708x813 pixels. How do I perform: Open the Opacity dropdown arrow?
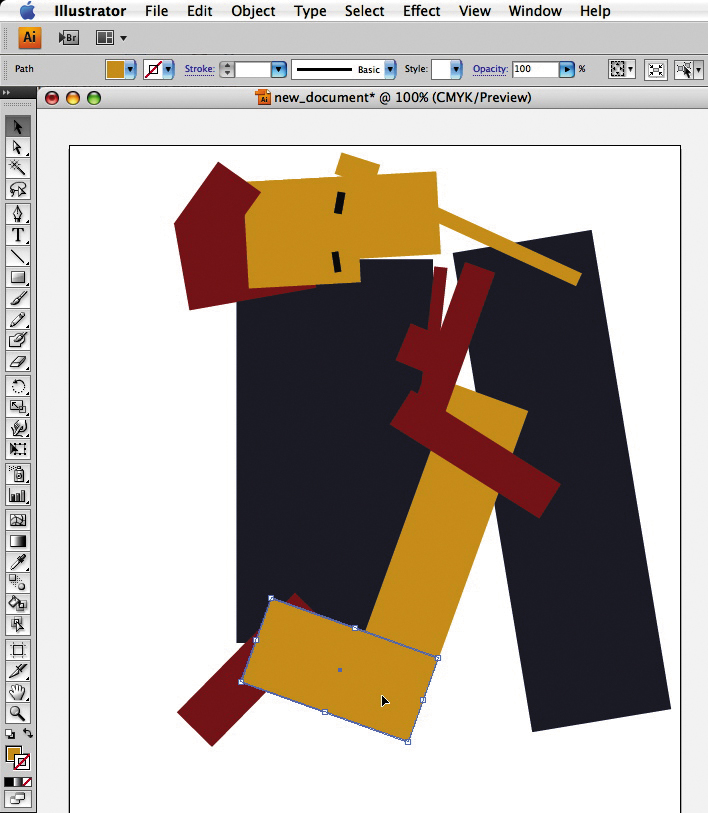[x=567, y=70]
